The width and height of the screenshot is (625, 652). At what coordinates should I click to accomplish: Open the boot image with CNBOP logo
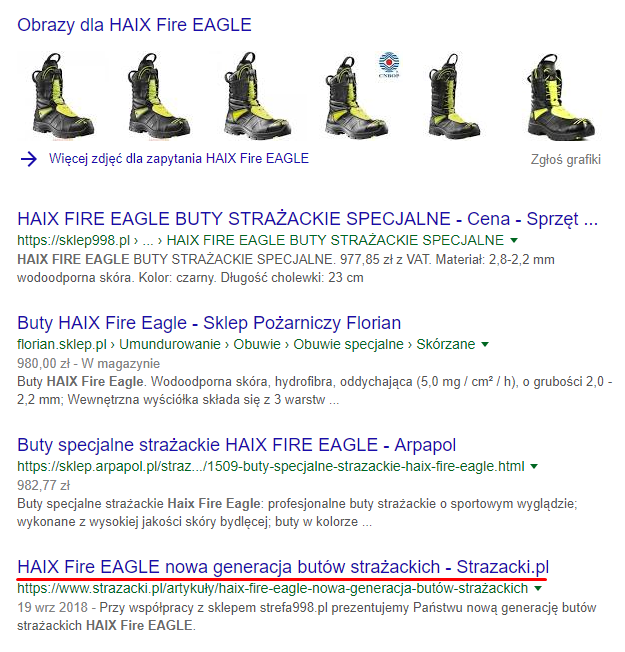[360, 95]
